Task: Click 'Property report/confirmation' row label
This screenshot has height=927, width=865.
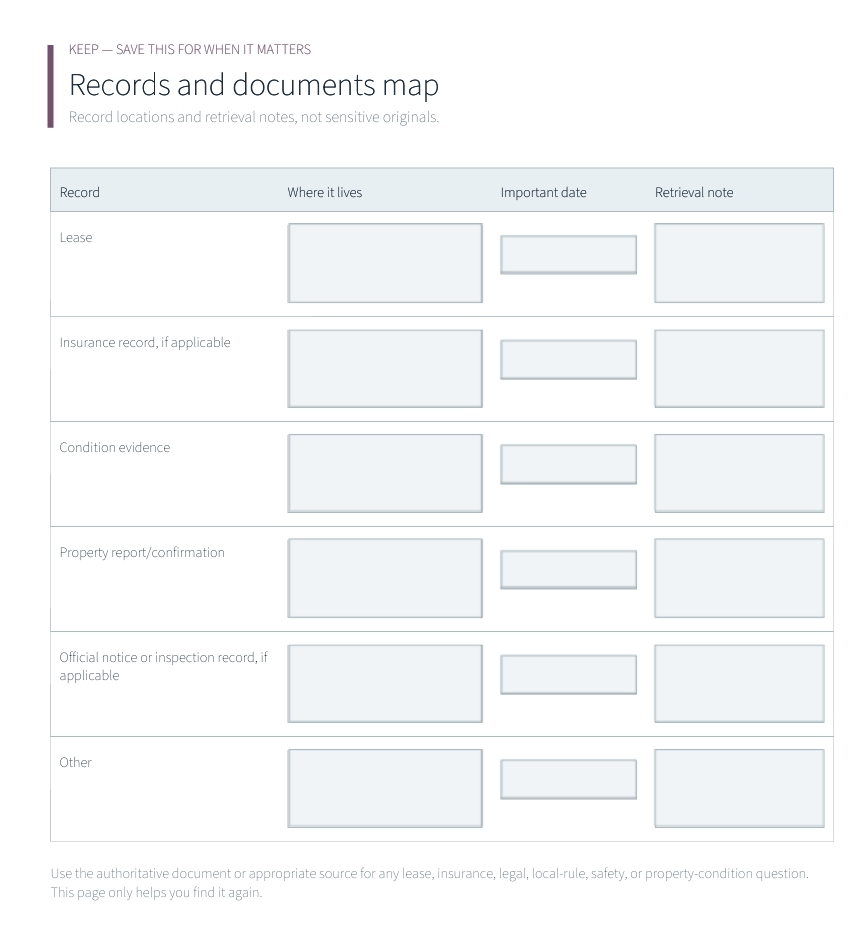Action: tap(142, 552)
